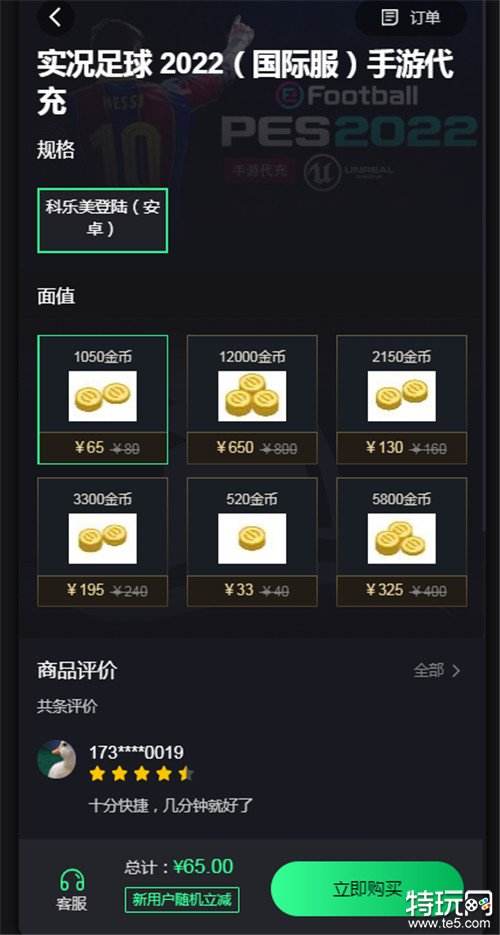Click the duck avatar of reviewer
The image size is (500, 935).
pos(57,759)
